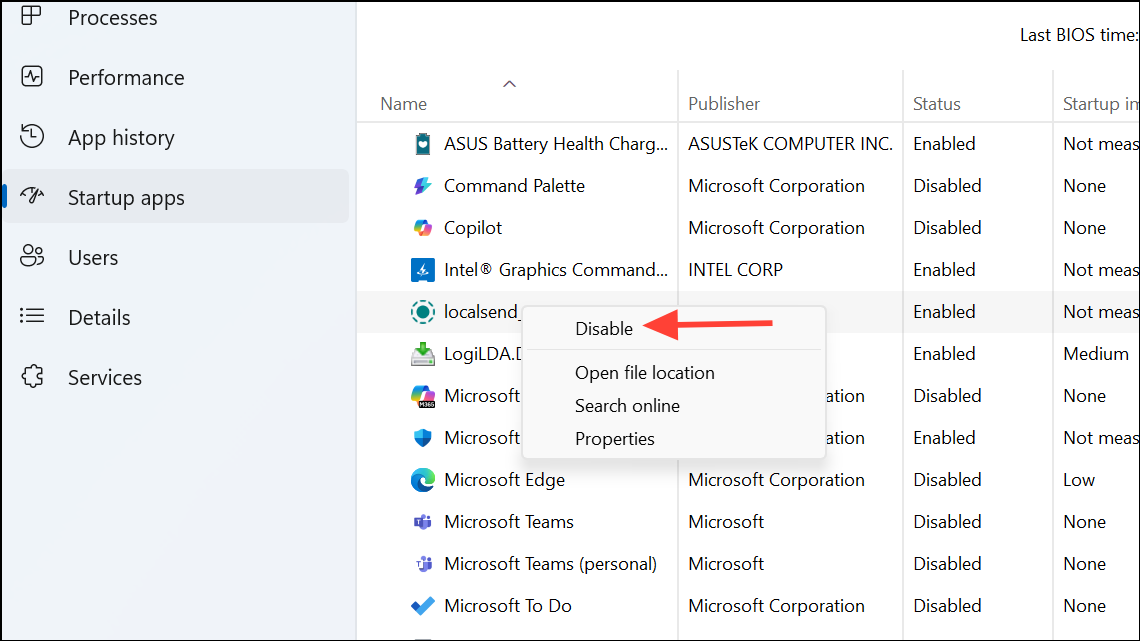Click the "Microsoft Edge" row name

pos(504,480)
